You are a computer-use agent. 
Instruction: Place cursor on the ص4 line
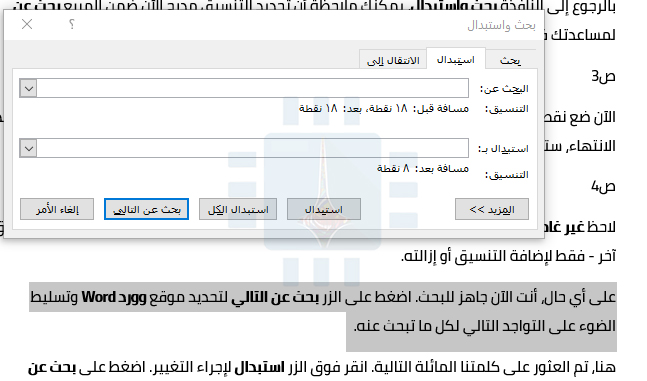603,187
